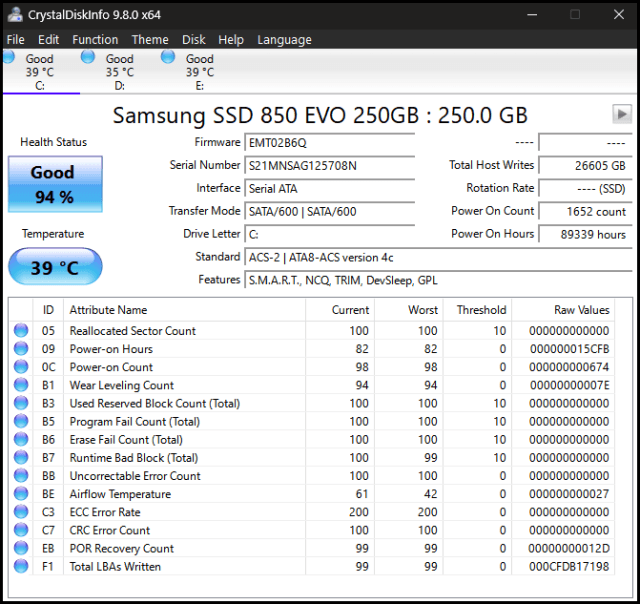
Task: Close the CrystalDiskInfo window
Action: [619, 15]
